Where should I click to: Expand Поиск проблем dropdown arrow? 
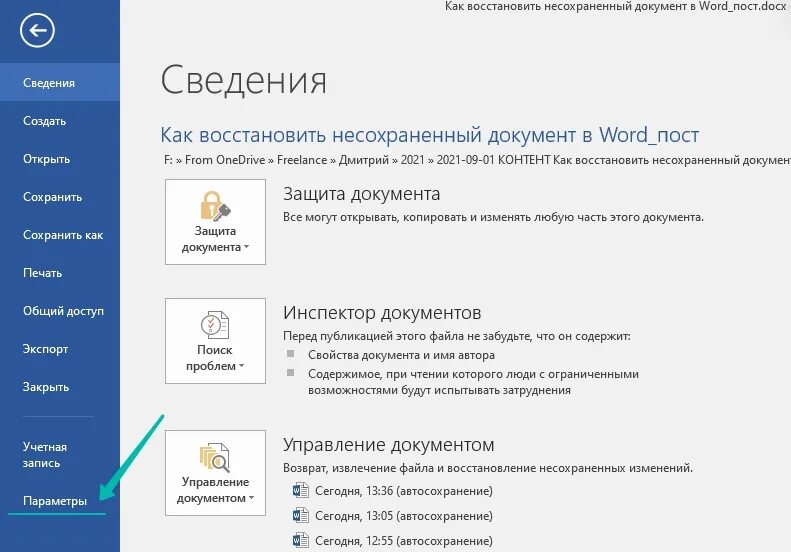pyautogui.click(x=241, y=366)
